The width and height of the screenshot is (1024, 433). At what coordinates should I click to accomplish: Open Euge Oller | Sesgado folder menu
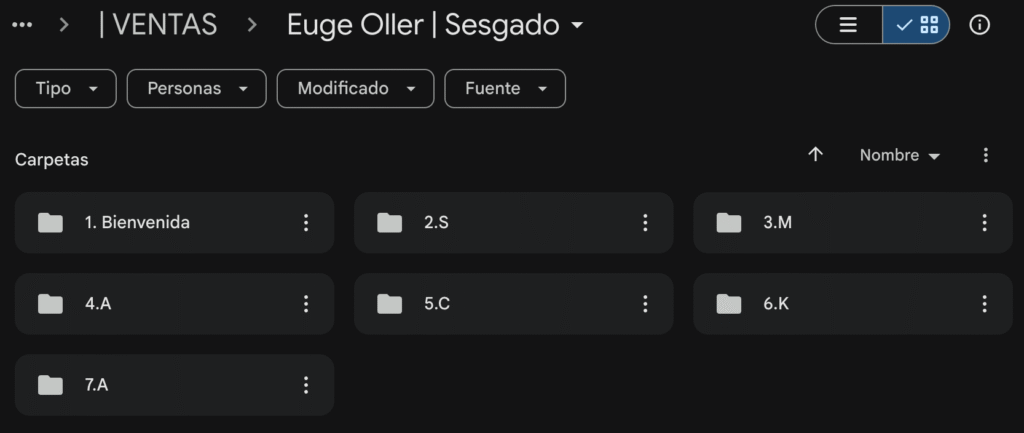click(x=434, y=25)
